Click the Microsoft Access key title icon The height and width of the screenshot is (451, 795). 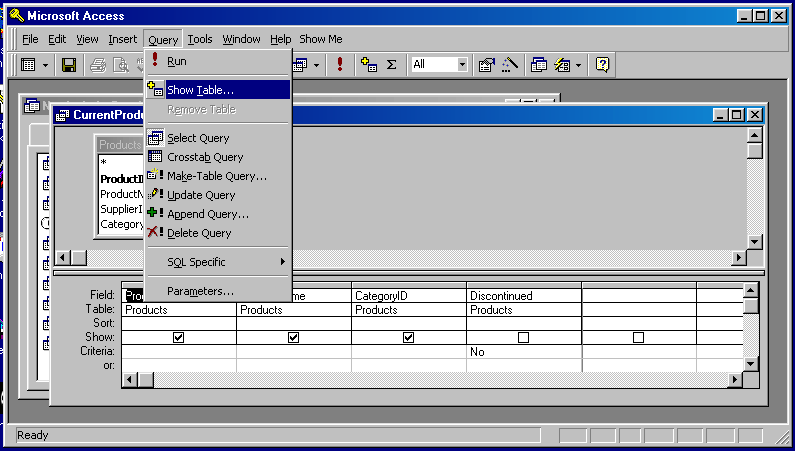point(17,16)
